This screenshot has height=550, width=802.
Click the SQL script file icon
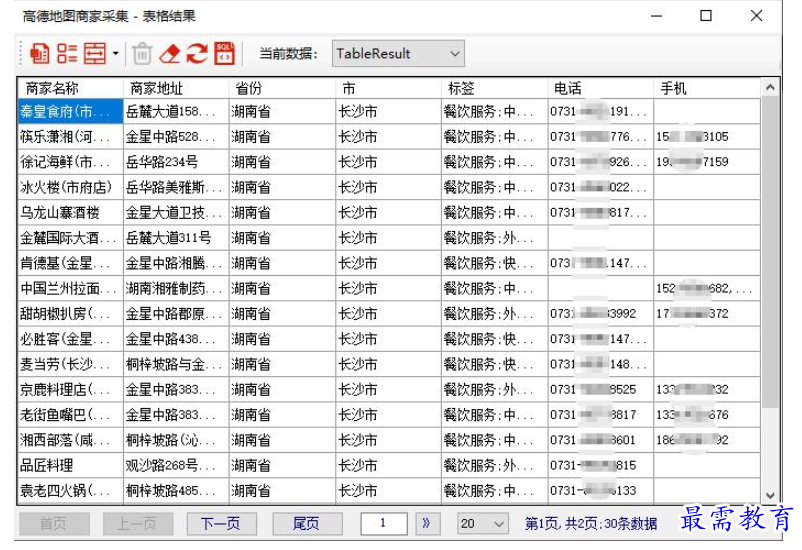(225, 53)
